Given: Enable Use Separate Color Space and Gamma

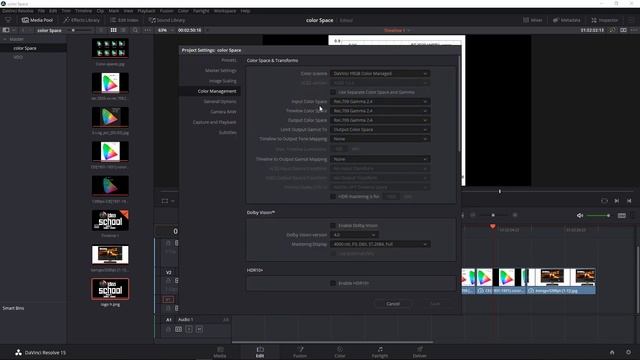Looking at the screenshot, I should pyautogui.click(x=333, y=92).
